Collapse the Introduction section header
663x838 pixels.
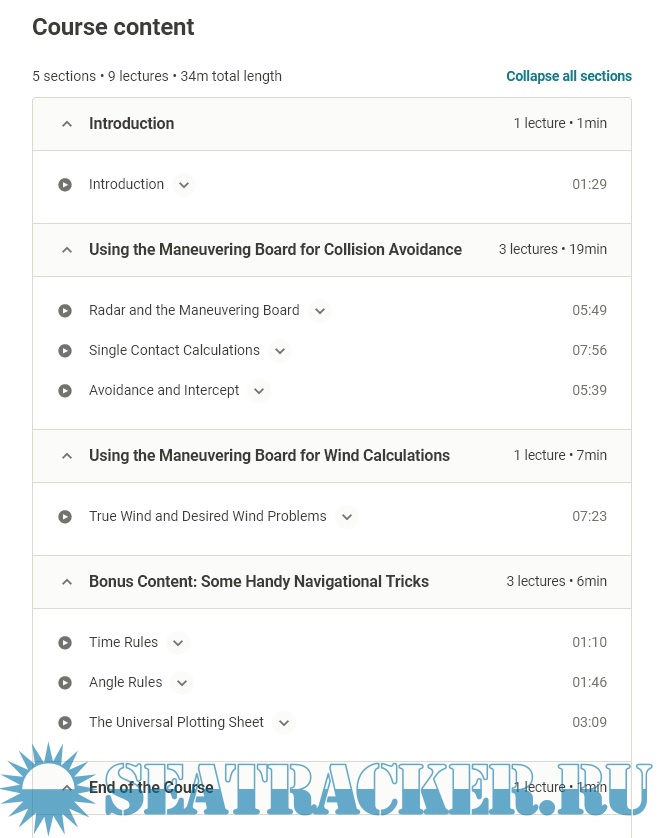67,124
